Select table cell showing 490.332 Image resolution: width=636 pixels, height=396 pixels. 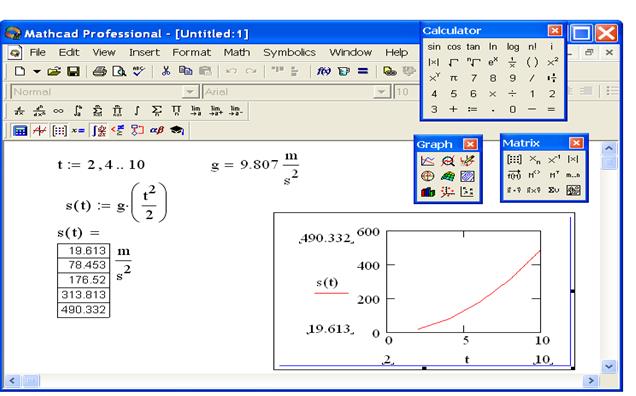(x=83, y=310)
